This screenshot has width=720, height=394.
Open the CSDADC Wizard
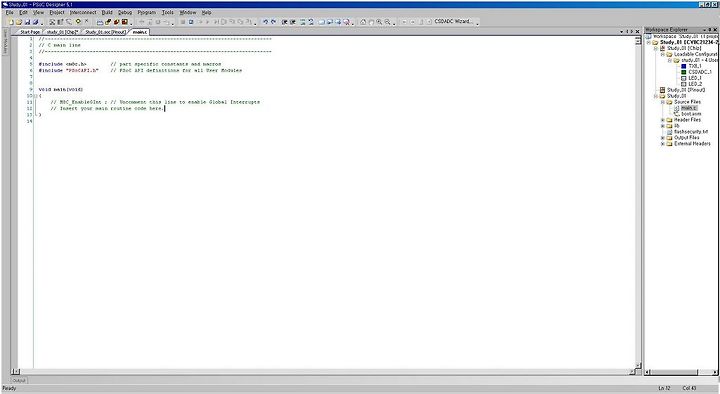point(453,21)
